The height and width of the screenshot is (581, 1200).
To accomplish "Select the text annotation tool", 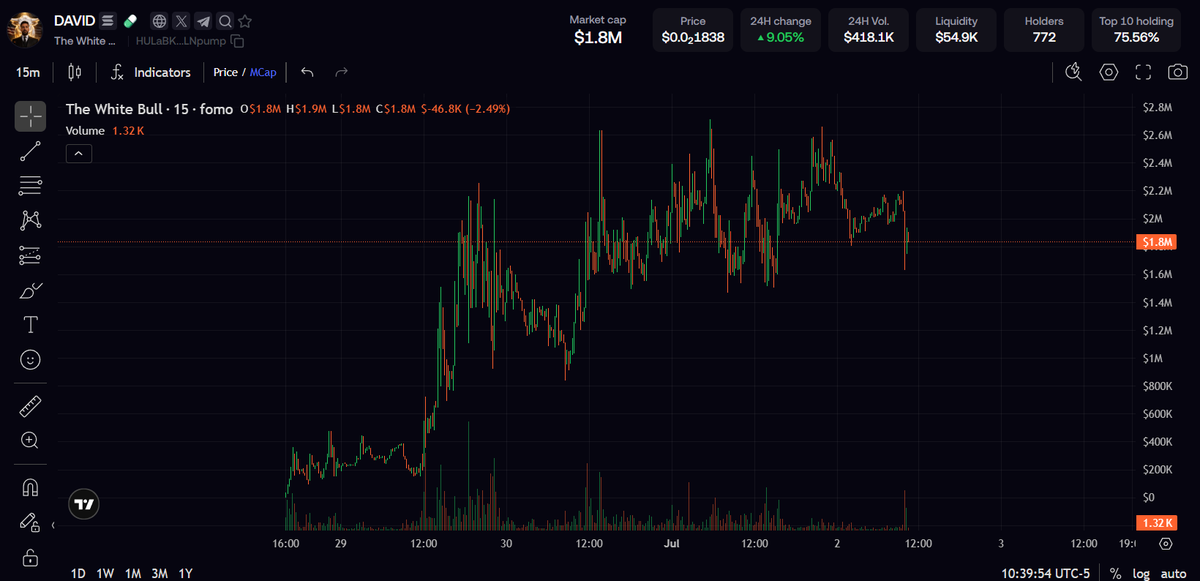I will (x=30, y=324).
